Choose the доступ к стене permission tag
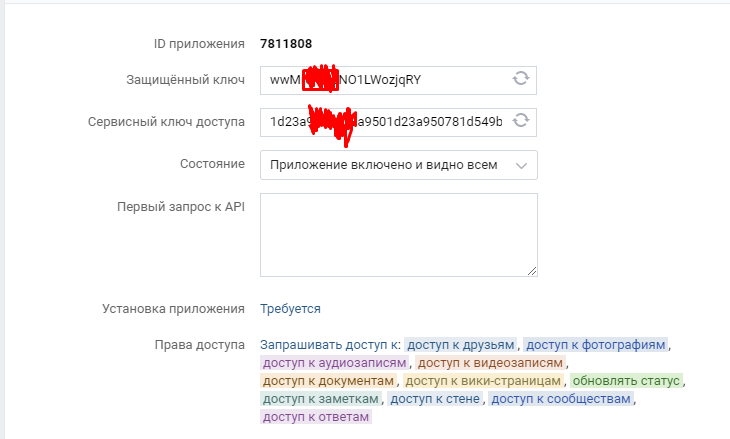Image resolution: width=730 pixels, height=439 pixels. (x=436, y=399)
